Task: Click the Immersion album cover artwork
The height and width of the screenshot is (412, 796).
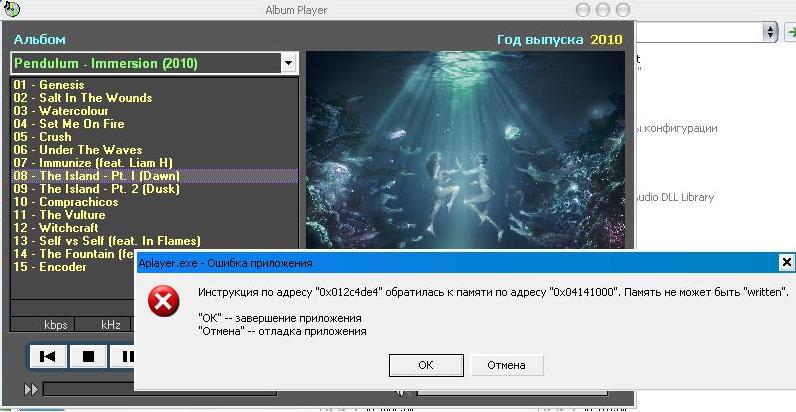Action: point(466,150)
